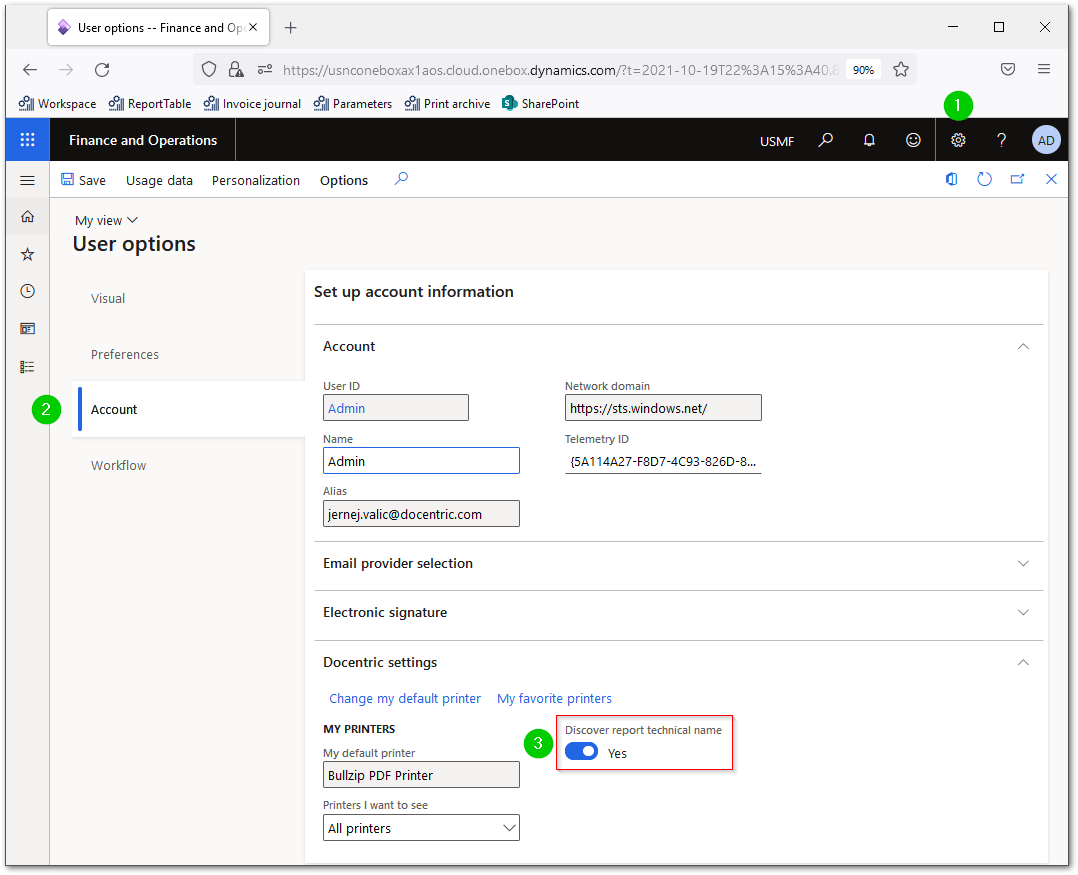Open in Office icon
1078x875 pixels.
tap(952, 179)
